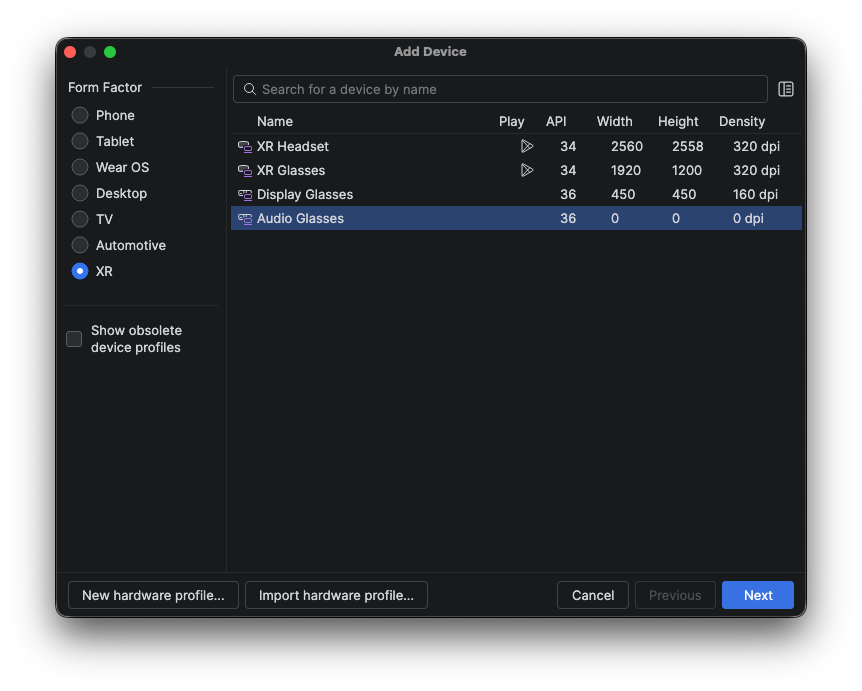862x691 pixels.
Task: Toggle the device details panel icon
Action: point(786,89)
